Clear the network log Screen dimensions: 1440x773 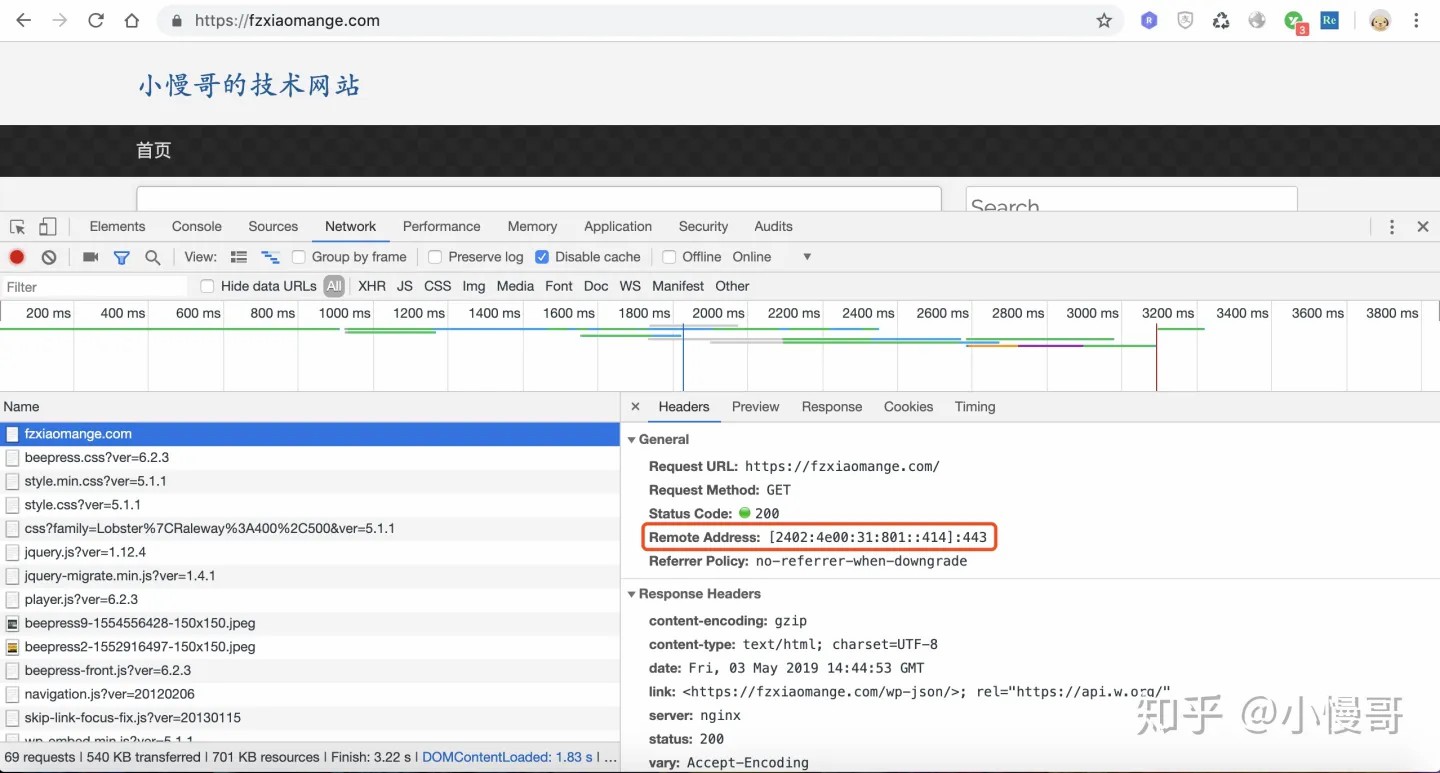pyautogui.click(x=49, y=257)
